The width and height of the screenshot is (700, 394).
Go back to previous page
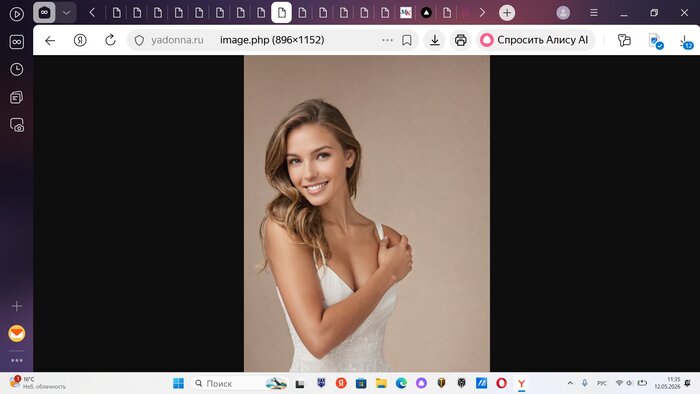pyautogui.click(x=50, y=40)
